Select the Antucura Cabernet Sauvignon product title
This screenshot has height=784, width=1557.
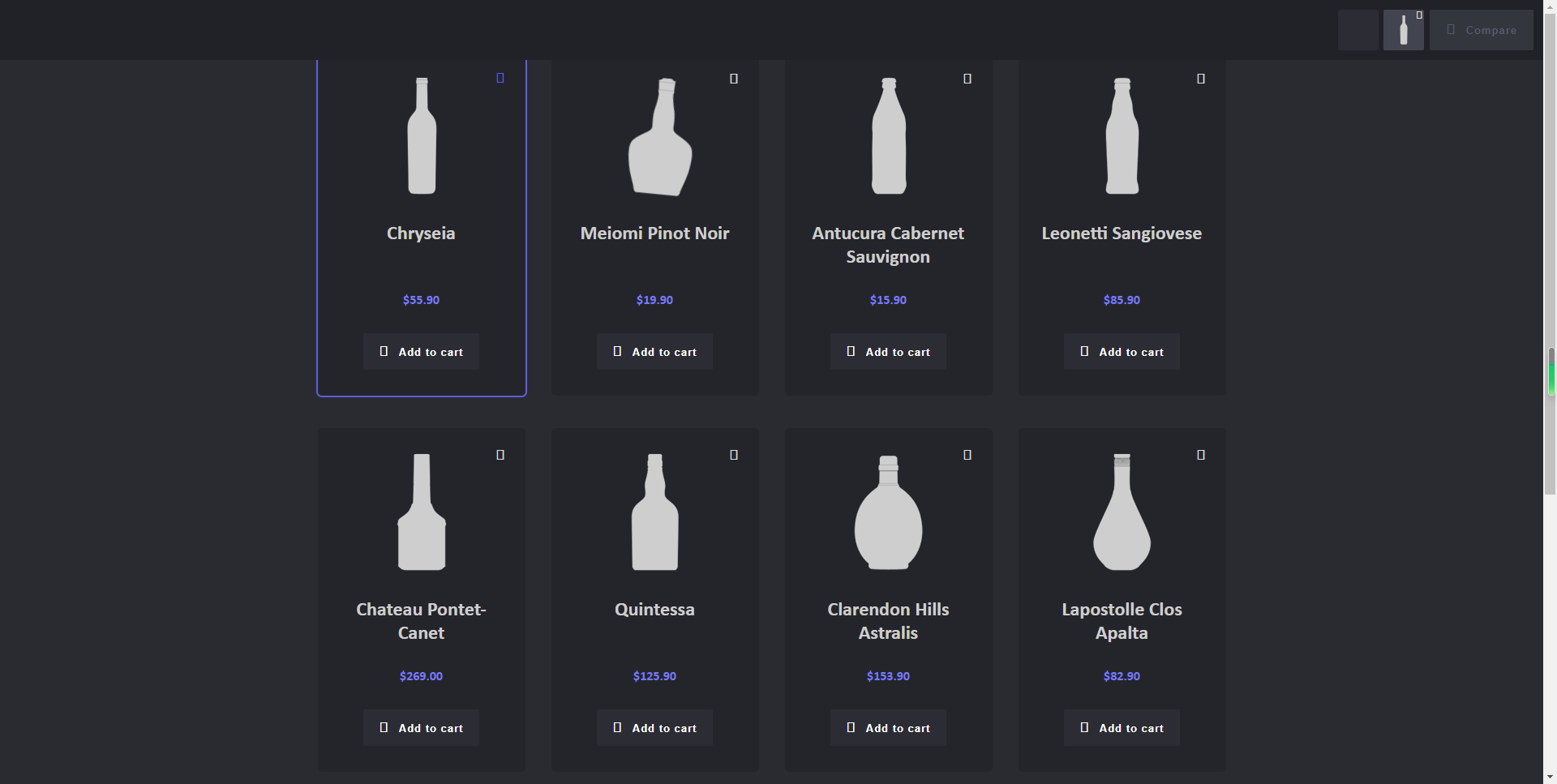[x=888, y=245]
